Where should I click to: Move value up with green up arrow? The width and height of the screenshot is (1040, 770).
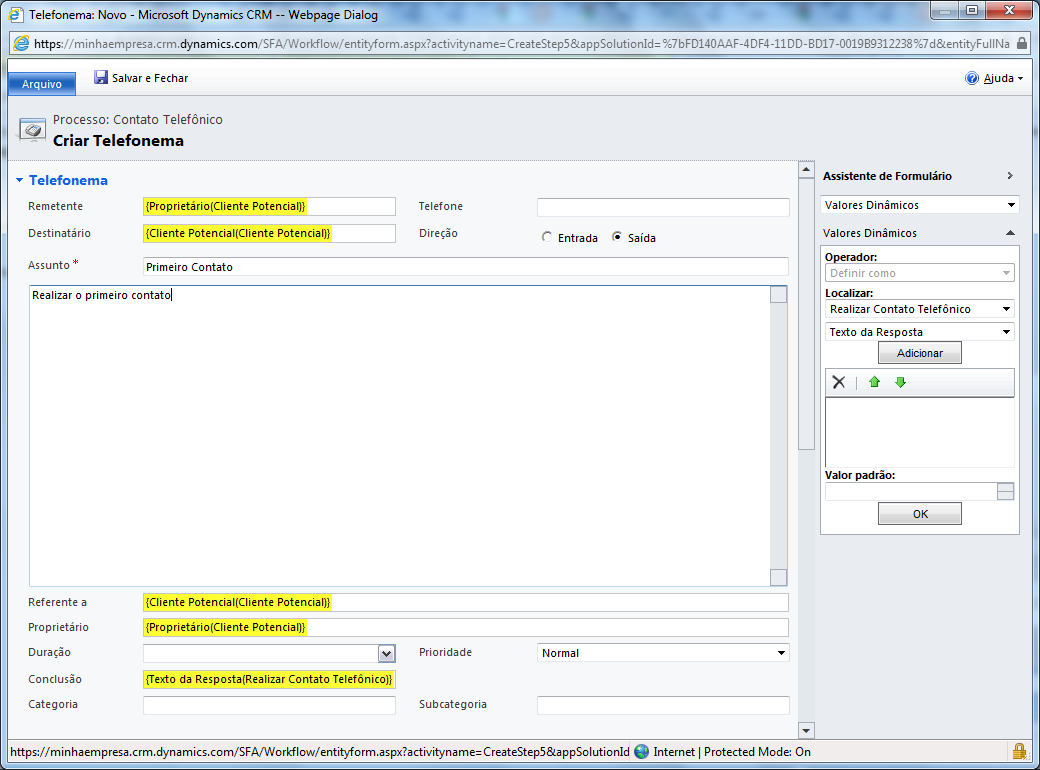(x=874, y=382)
